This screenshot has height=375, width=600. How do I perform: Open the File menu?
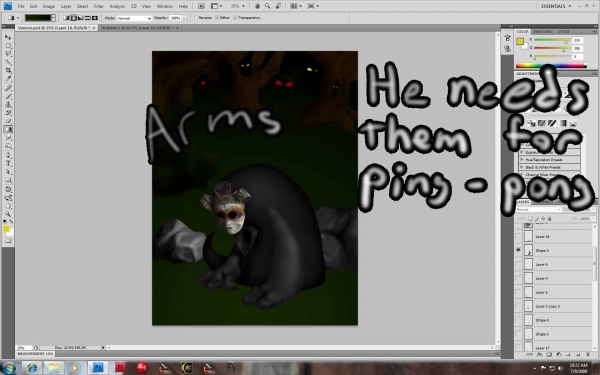tap(21, 6)
